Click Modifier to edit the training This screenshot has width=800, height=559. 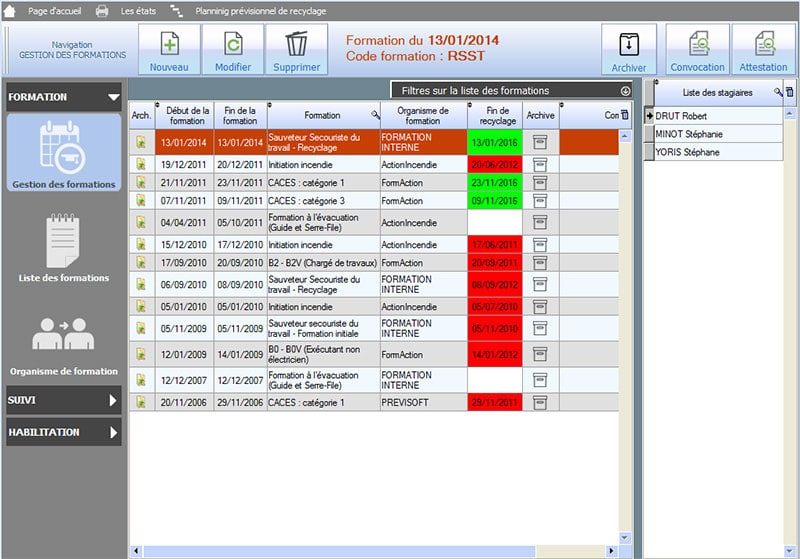[x=233, y=49]
